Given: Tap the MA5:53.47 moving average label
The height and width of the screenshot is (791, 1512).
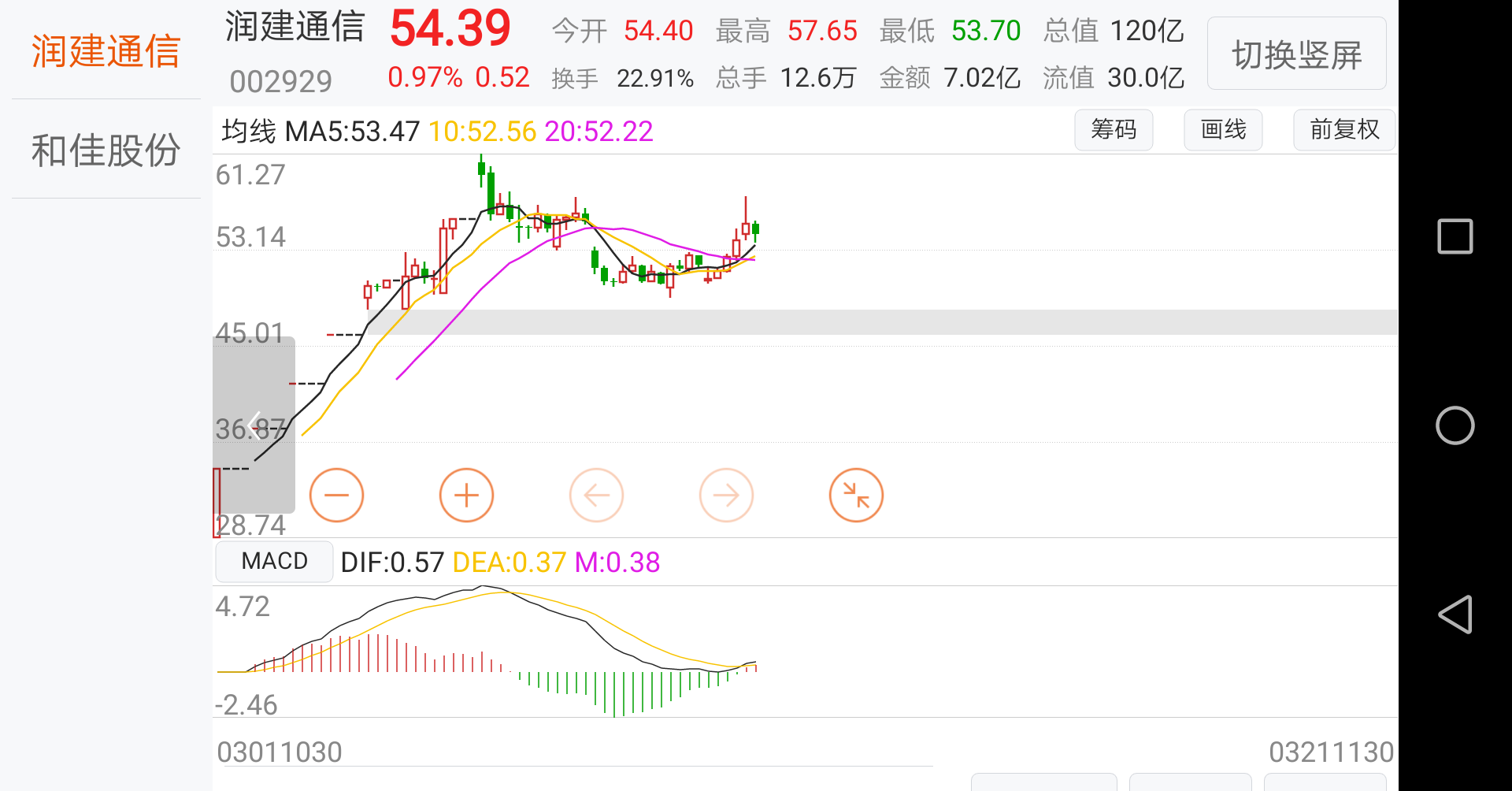Looking at the screenshot, I should (x=352, y=131).
